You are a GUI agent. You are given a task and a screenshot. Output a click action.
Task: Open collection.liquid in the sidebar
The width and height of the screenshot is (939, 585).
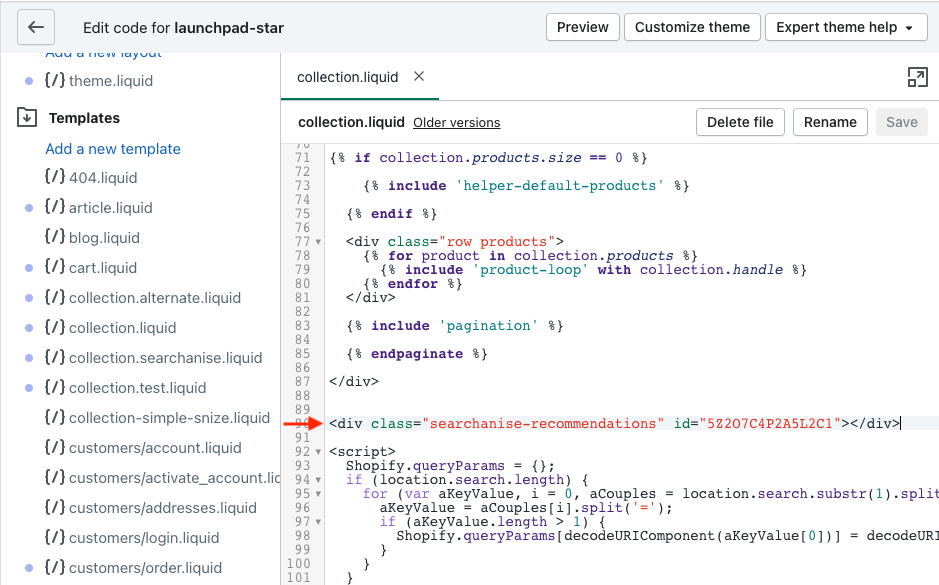pyautogui.click(x=123, y=328)
